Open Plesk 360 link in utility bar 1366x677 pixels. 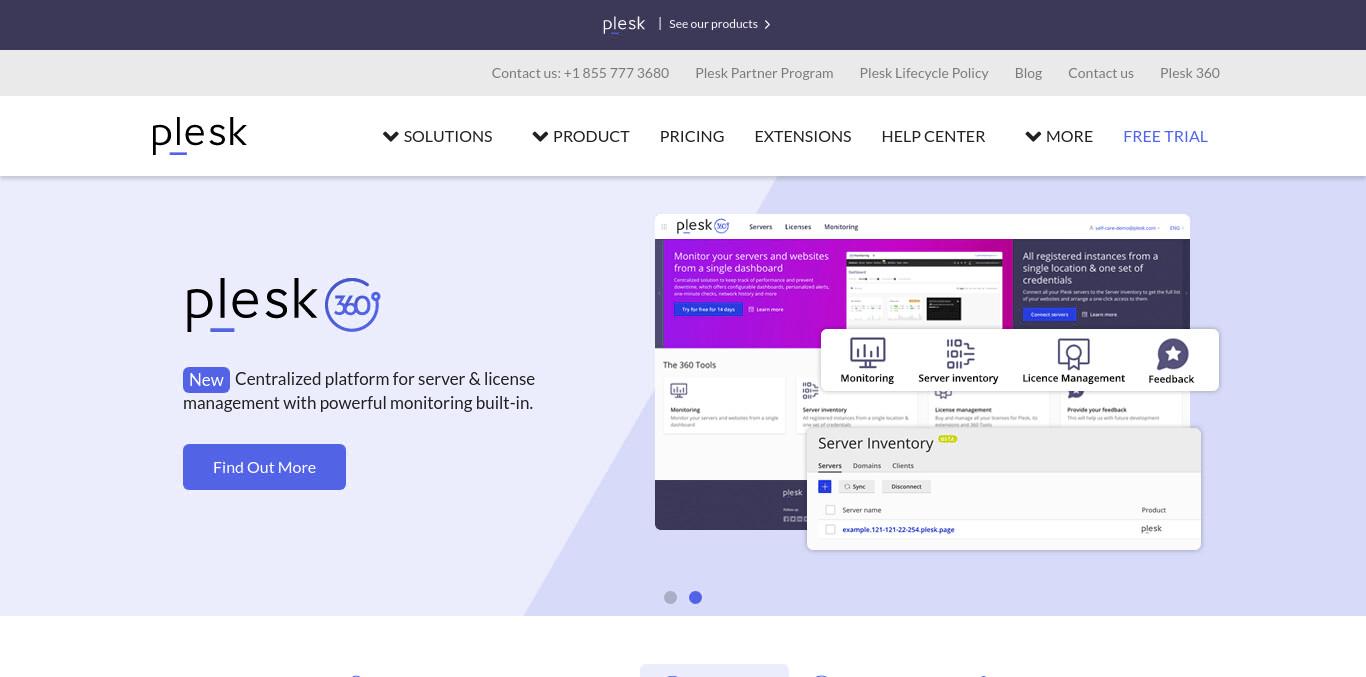click(1190, 73)
